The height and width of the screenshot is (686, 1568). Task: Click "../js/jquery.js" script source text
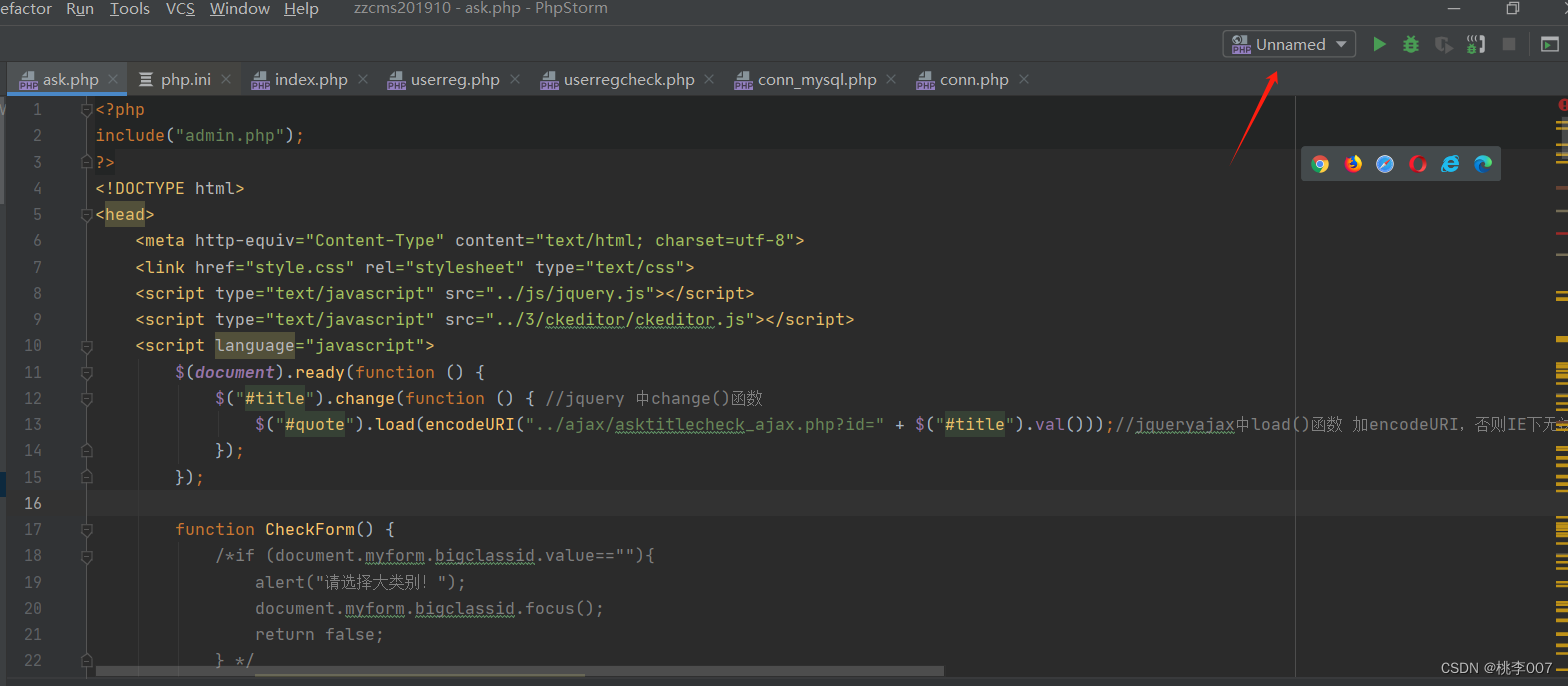[570, 293]
